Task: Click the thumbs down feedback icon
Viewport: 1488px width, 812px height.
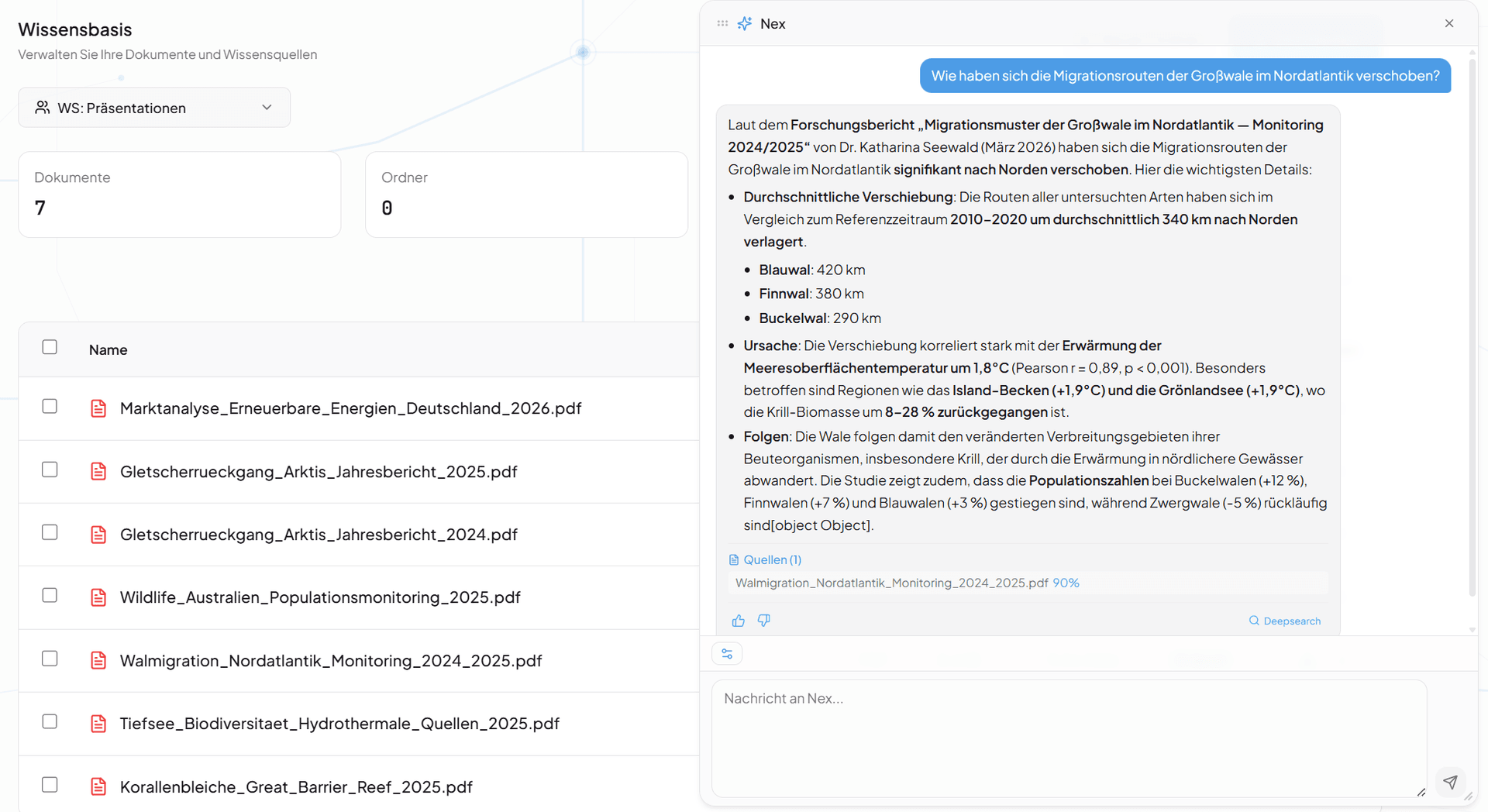Action: pos(764,621)
